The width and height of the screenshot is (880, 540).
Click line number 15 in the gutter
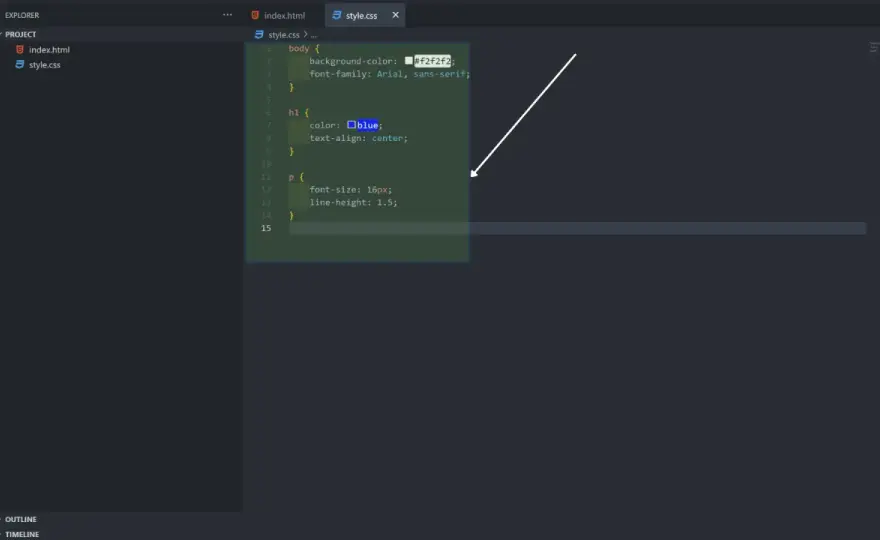pyautogui.click(x=266, y=228)
